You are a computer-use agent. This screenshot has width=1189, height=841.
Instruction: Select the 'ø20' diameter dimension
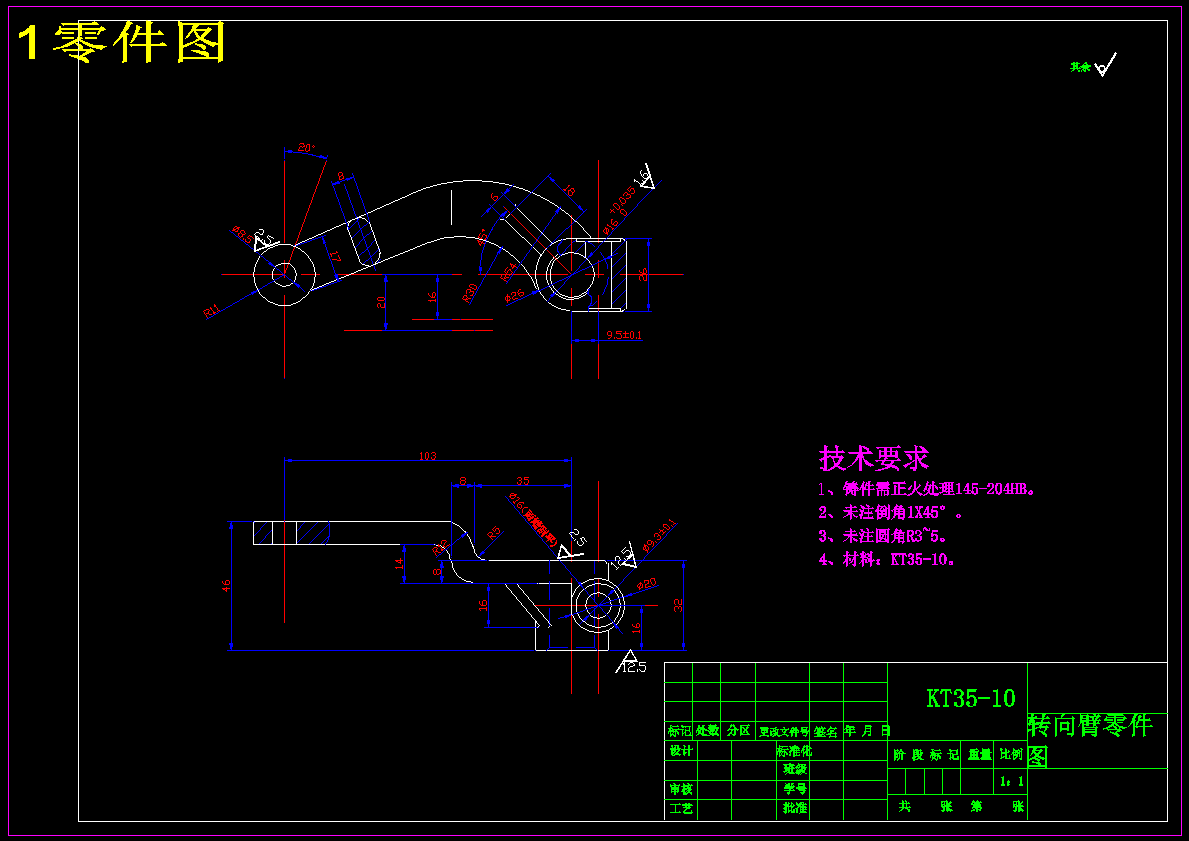(647, 584)
